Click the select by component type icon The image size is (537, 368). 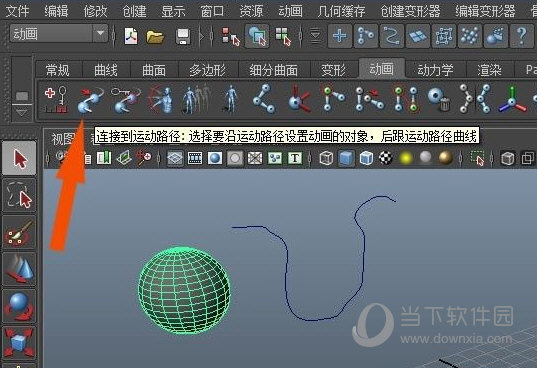pos(283,36)
